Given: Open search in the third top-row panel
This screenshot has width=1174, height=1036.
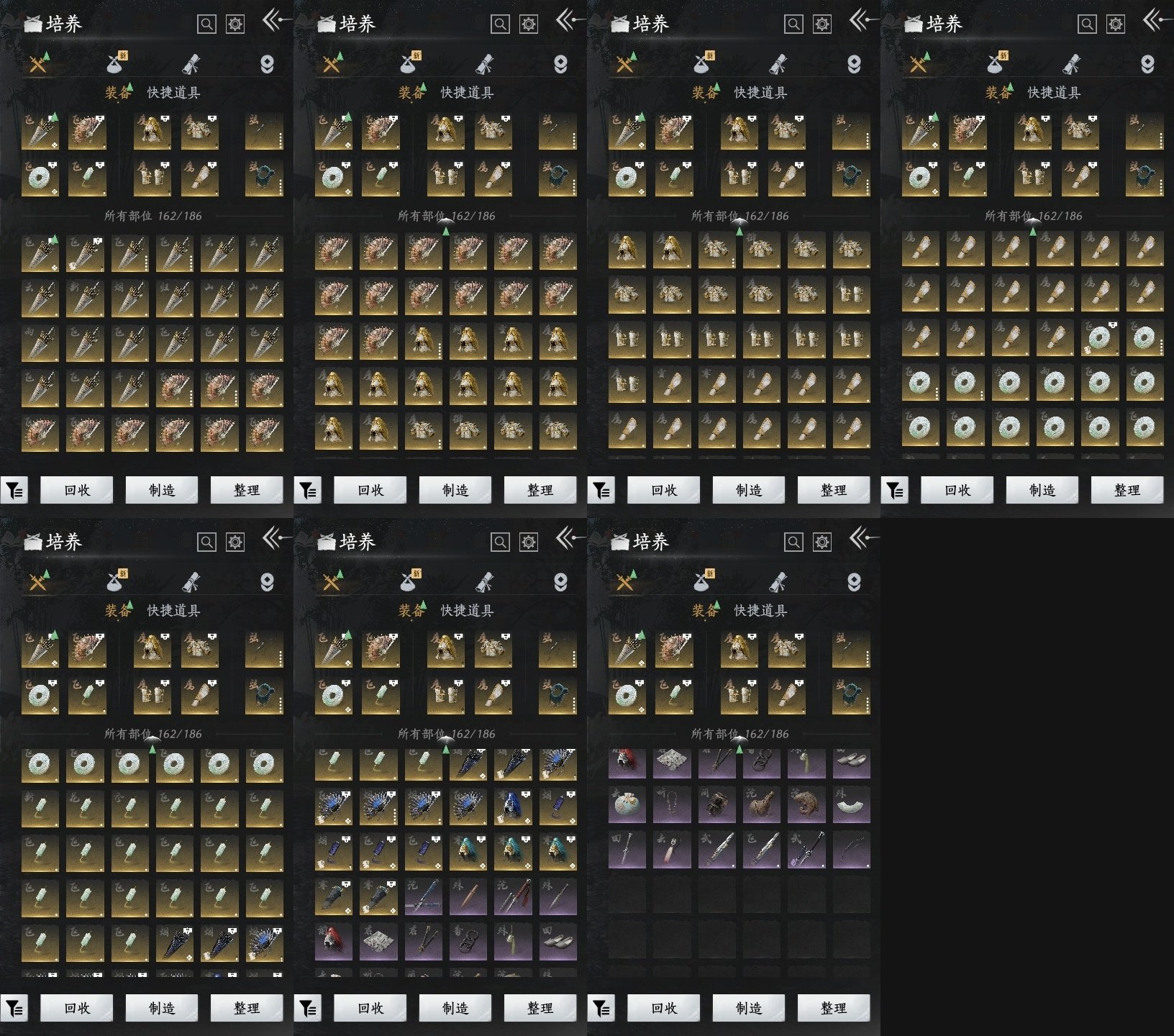Looking at the screenshot, I should pos(793,24).
